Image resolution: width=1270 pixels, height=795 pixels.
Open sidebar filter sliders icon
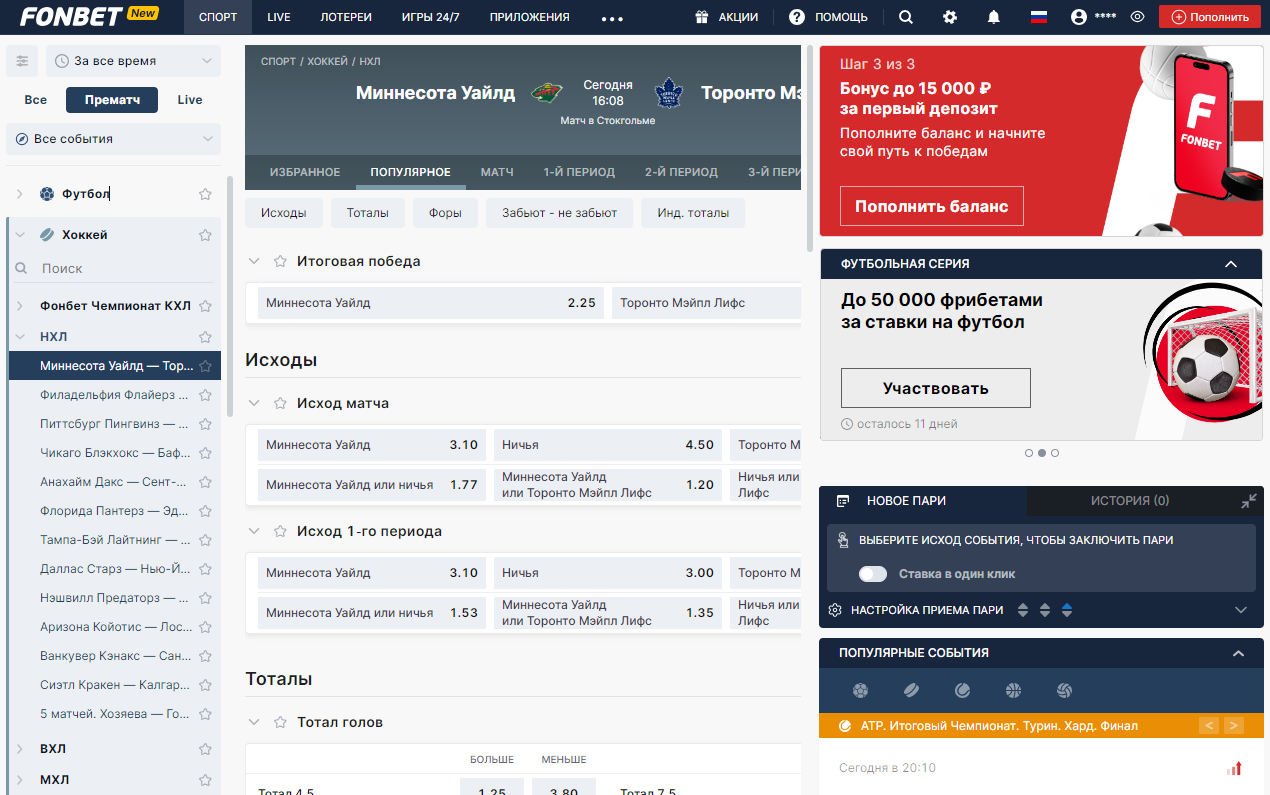pos(22,61)
